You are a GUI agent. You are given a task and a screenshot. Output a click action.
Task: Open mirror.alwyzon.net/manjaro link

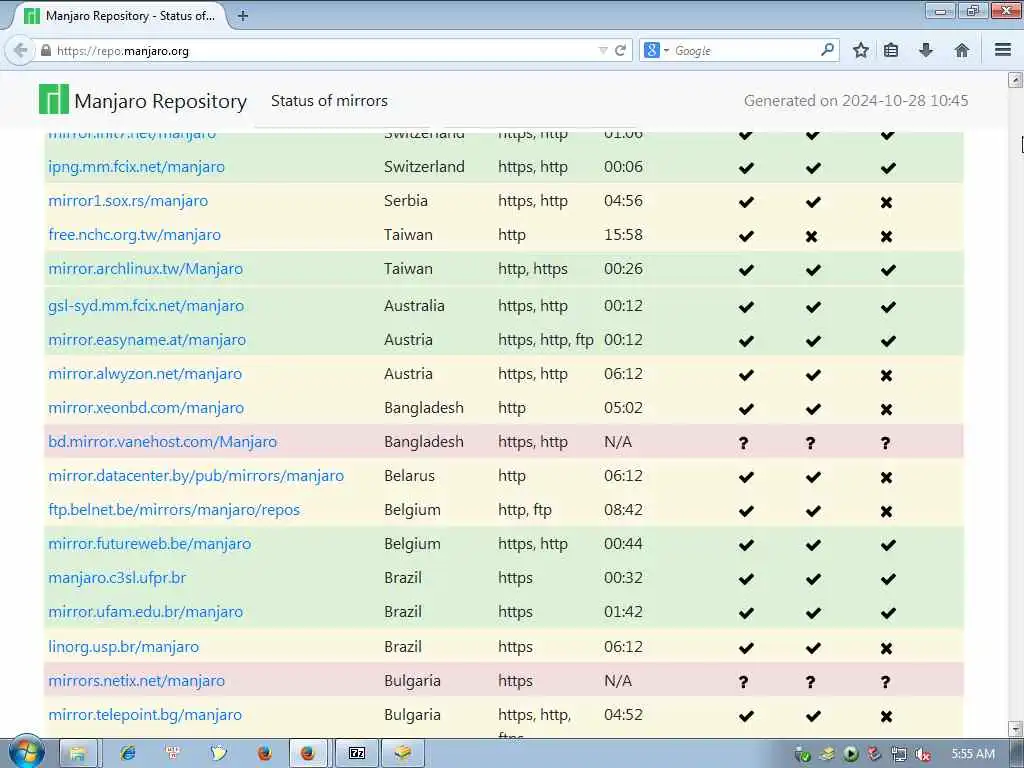145,374
